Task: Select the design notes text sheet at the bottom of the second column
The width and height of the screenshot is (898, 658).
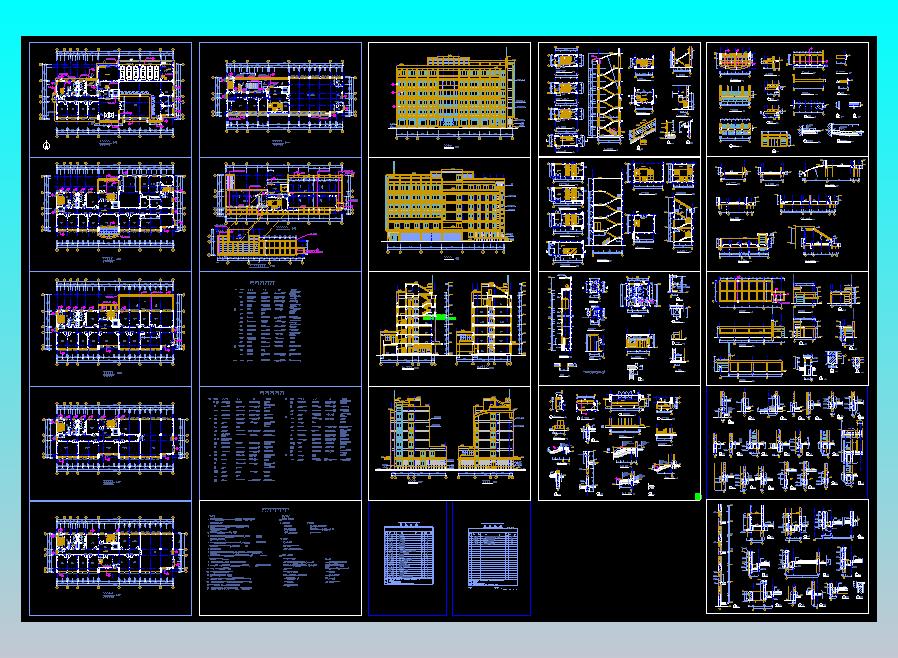Action: point(281,558)
